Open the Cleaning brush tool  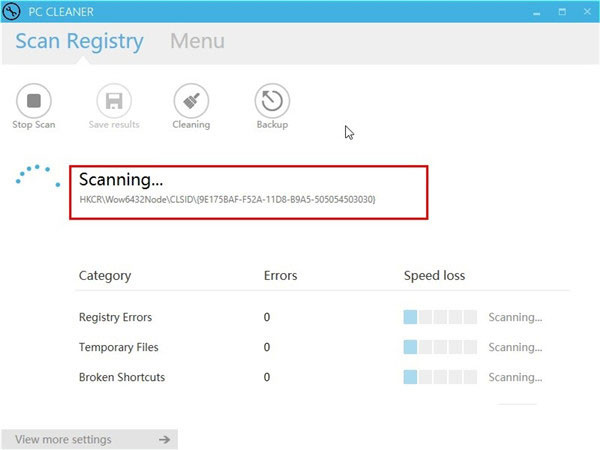pos(191,100)
